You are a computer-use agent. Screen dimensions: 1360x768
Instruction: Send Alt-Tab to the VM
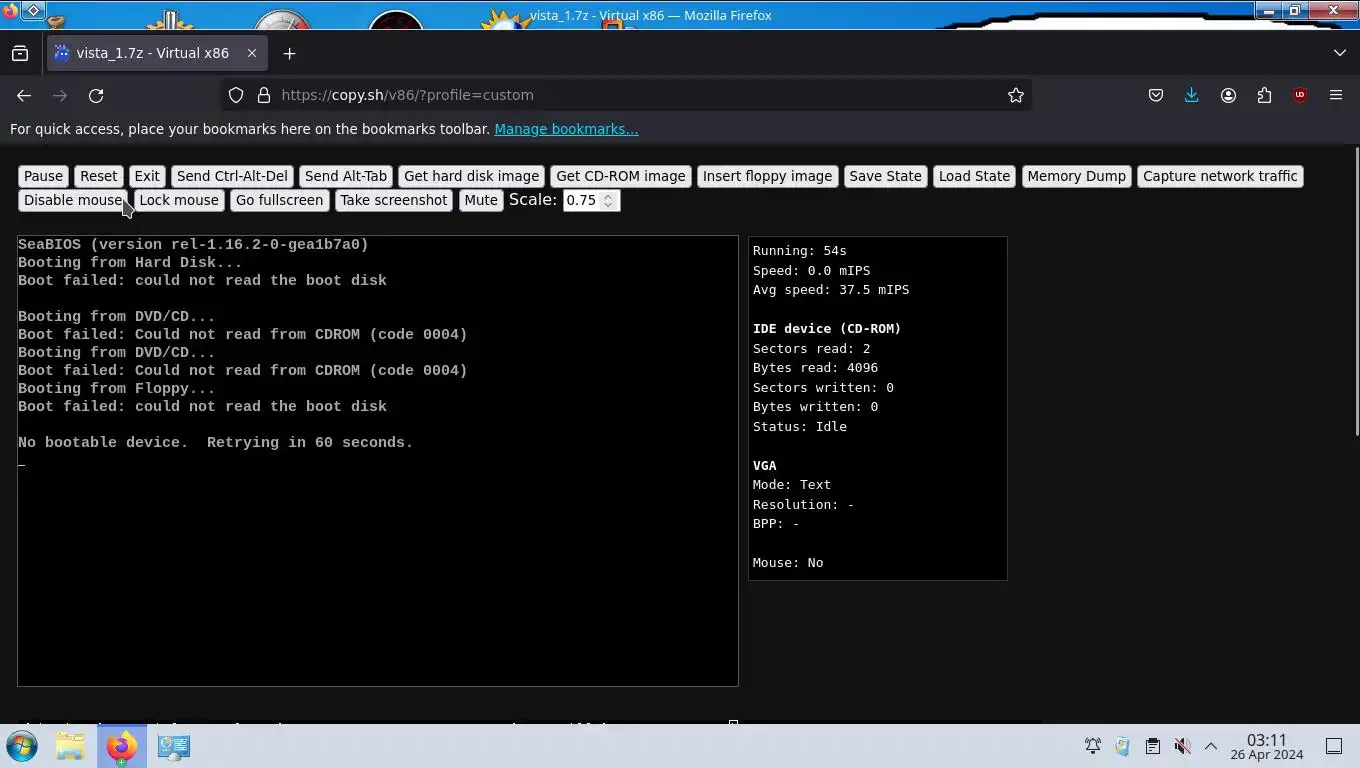pyautogui.click(x=346, y=176)
